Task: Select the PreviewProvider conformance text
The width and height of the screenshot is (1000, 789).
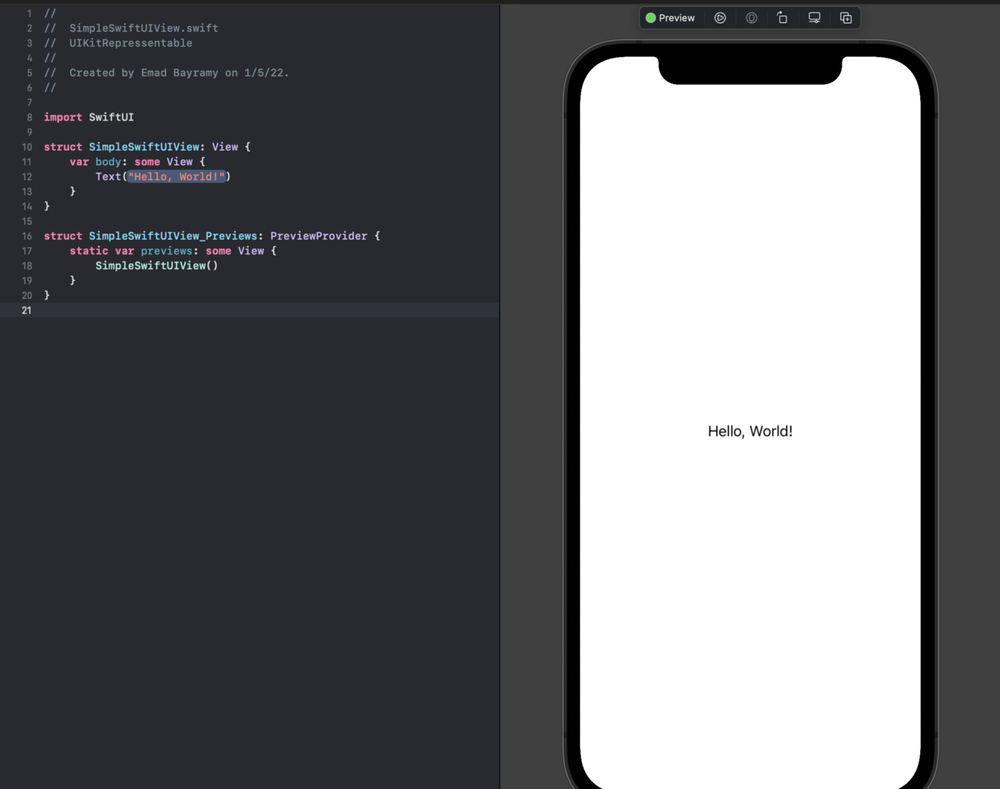Action: [x=320, y=235]
